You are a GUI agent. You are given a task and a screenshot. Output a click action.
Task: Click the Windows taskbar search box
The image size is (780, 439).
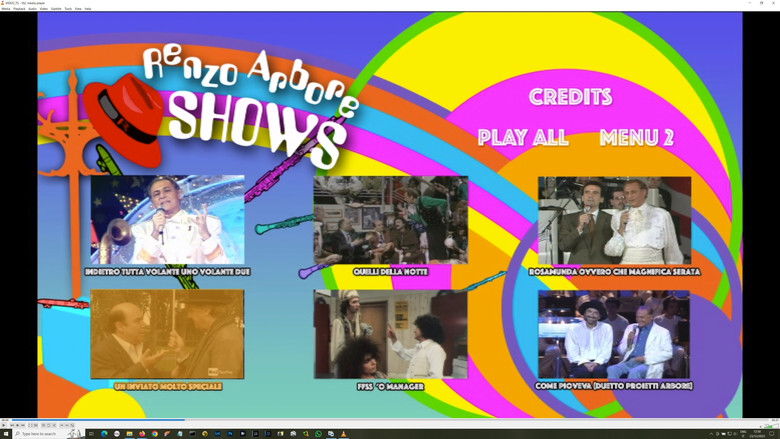[x=40, y=434]
